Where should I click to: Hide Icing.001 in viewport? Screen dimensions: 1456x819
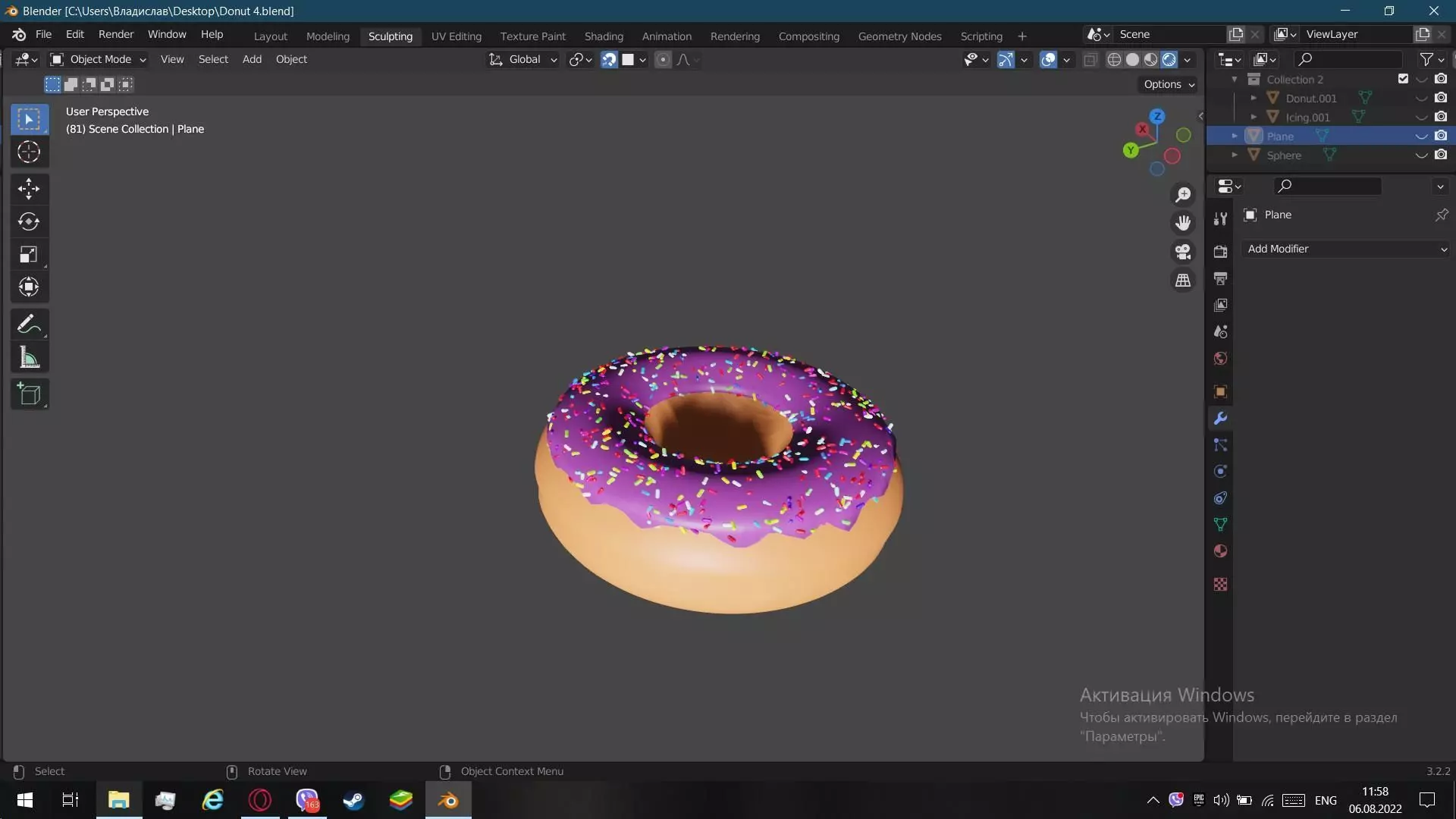tap(1422, 117)
